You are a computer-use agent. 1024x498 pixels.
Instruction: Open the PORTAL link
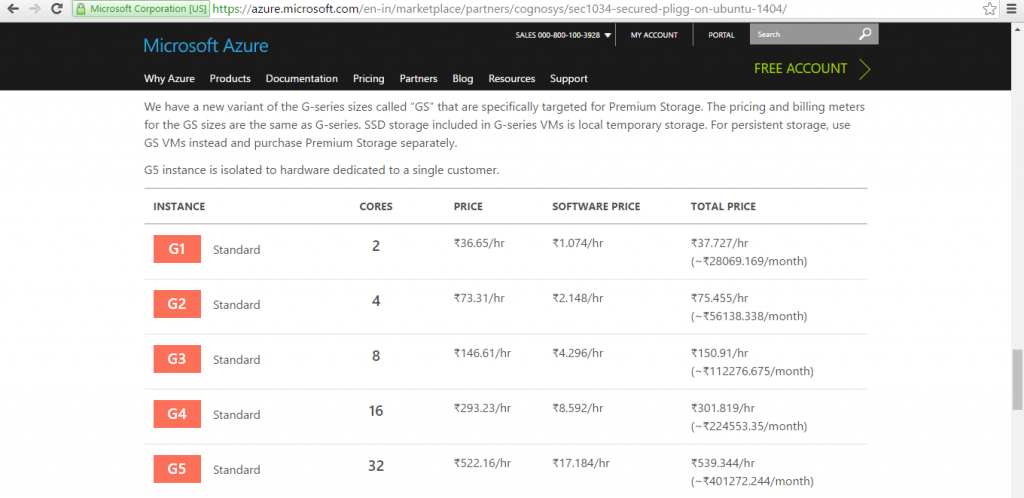pos(721,35)
